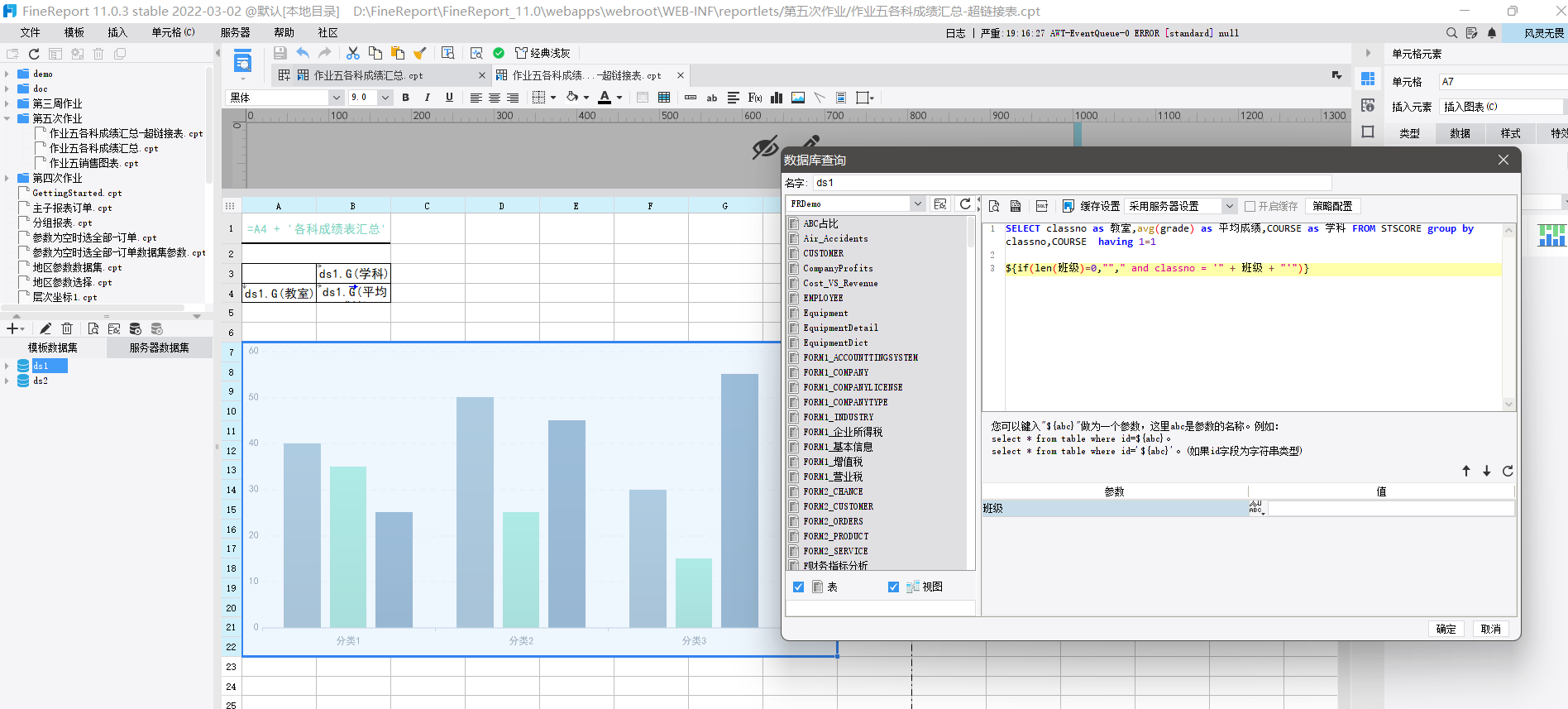This screenshot has width=1568, height=709.
Task: Expand the ds1 dataset node
Action: point(7,366)
